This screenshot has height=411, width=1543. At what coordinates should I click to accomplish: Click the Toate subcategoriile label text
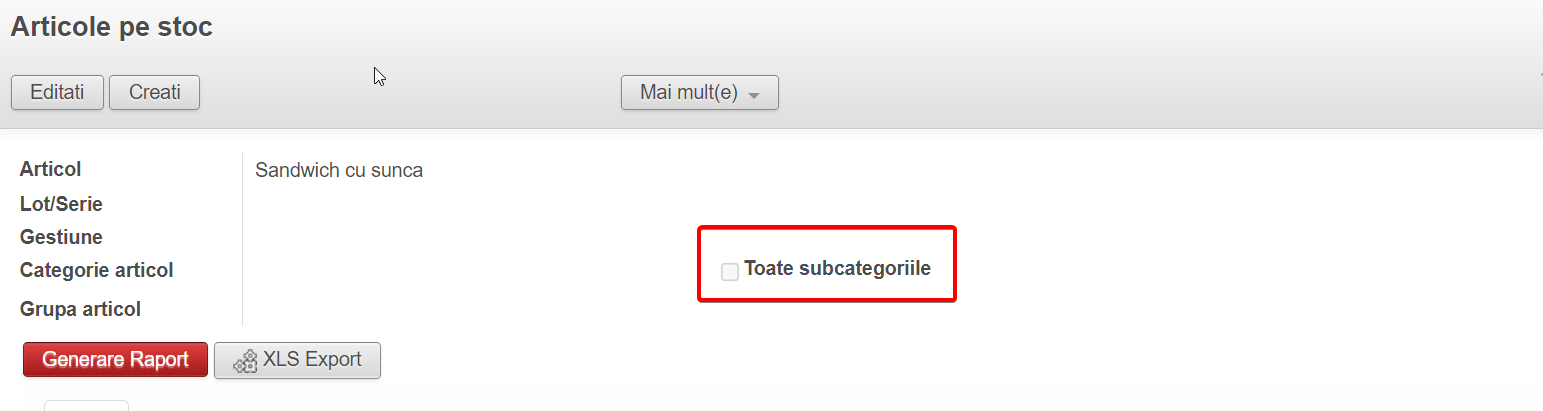click(837, 269)
